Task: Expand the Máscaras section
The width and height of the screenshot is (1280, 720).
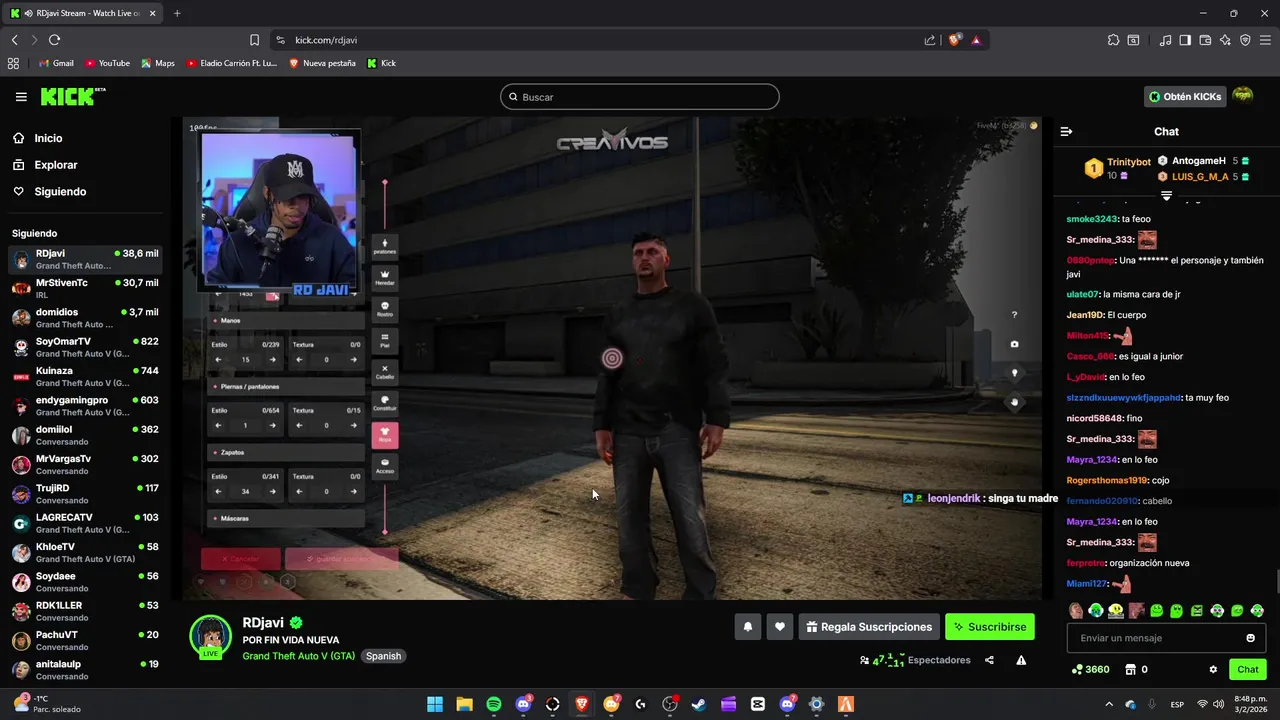Action: pyautogui.click(x=286, y=519)
